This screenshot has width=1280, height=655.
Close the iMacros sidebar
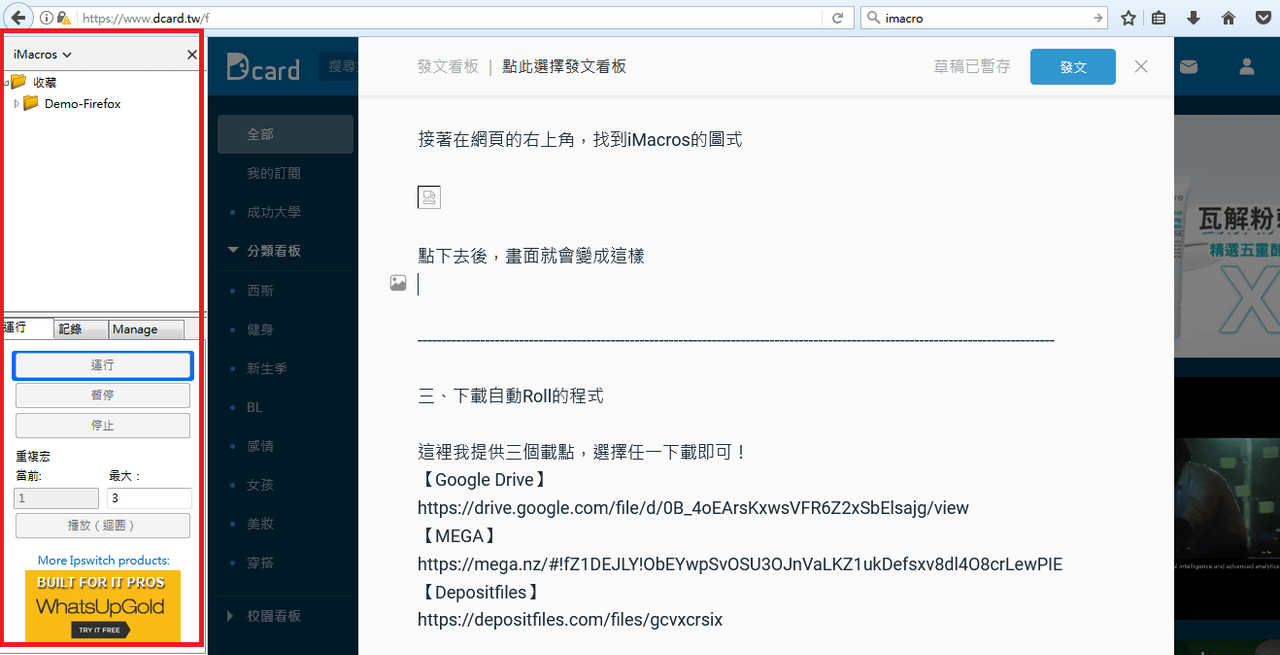click(x=192, y=55)
